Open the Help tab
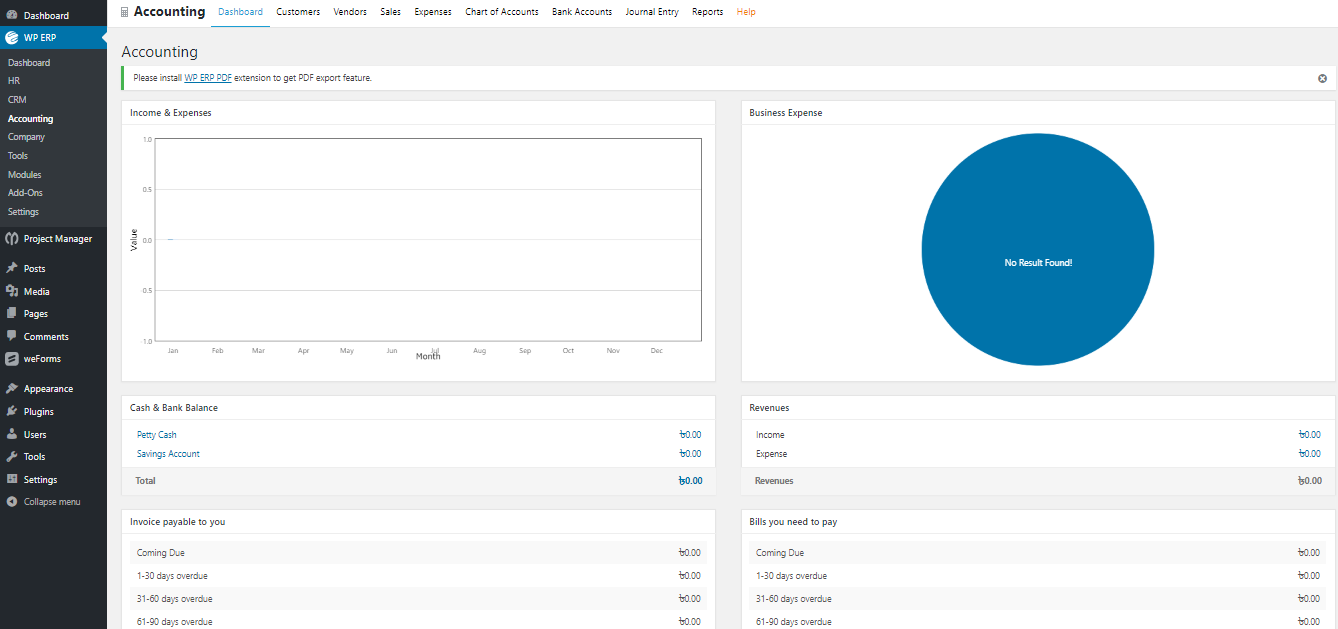1338x629 pixels. pyautogui.click(x=746, y=12)
